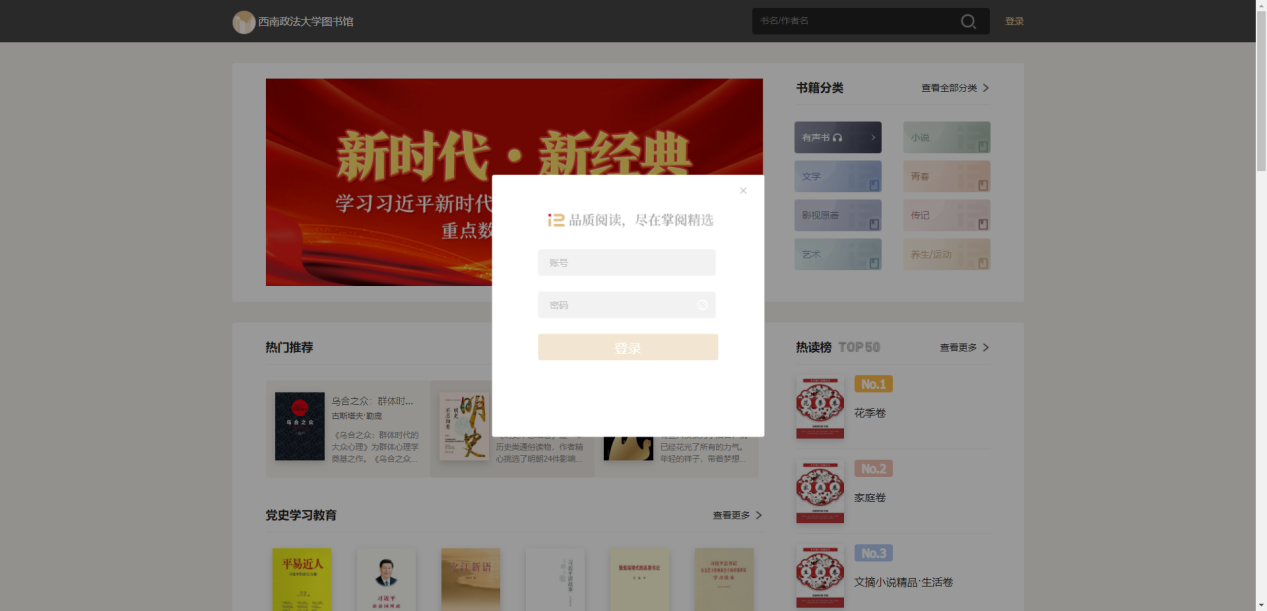Screen dimensions: 1267x611
Task: Click the 登录 link in top bar
Action: pyautogui.click(x=1014, y=22)
